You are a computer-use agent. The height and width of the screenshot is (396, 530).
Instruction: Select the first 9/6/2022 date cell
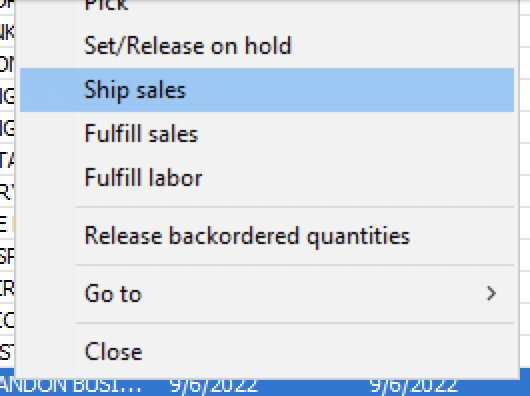tap(214, 387)
